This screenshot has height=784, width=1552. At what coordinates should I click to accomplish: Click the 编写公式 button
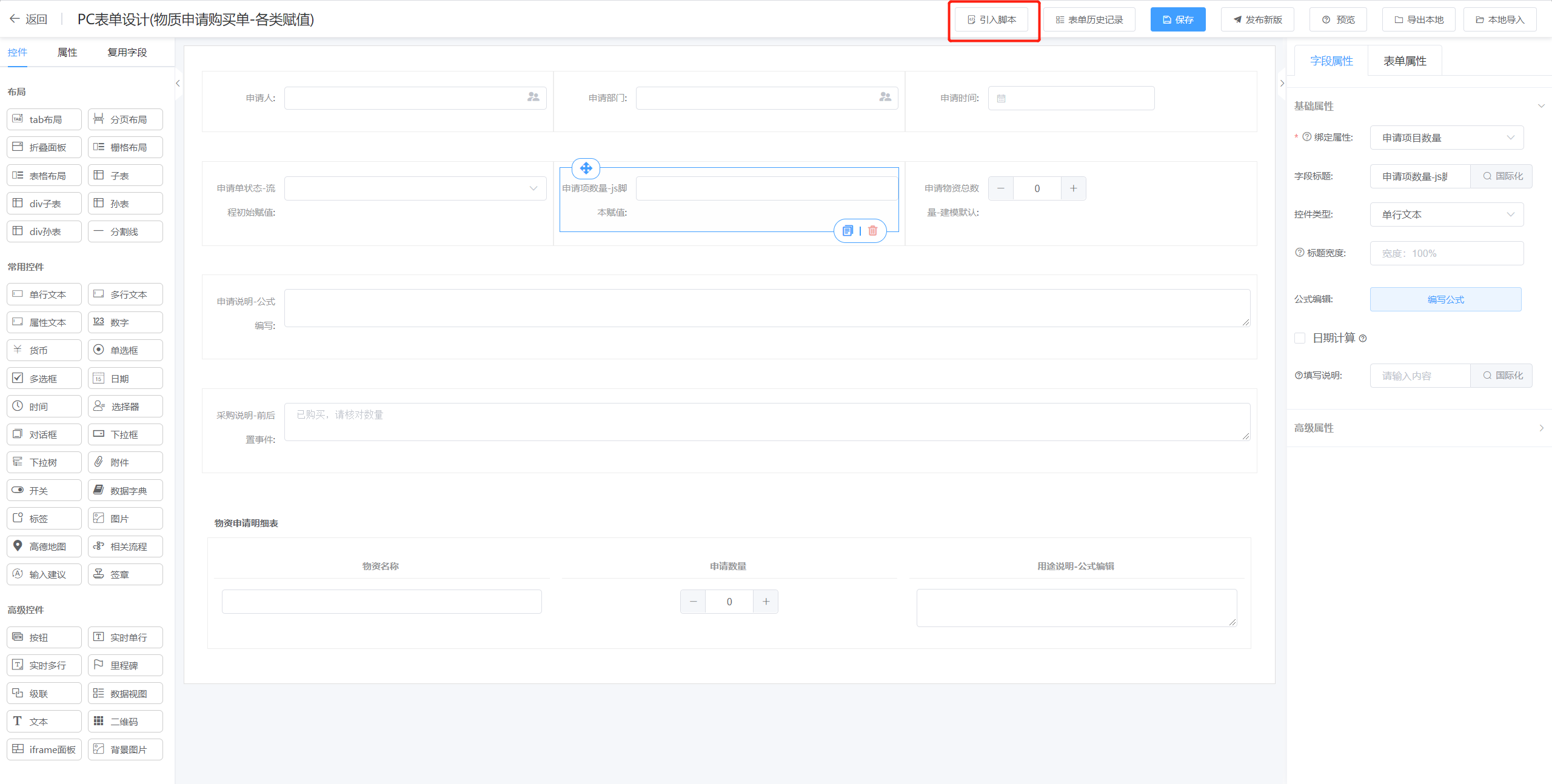click(x=1445, y=299)
